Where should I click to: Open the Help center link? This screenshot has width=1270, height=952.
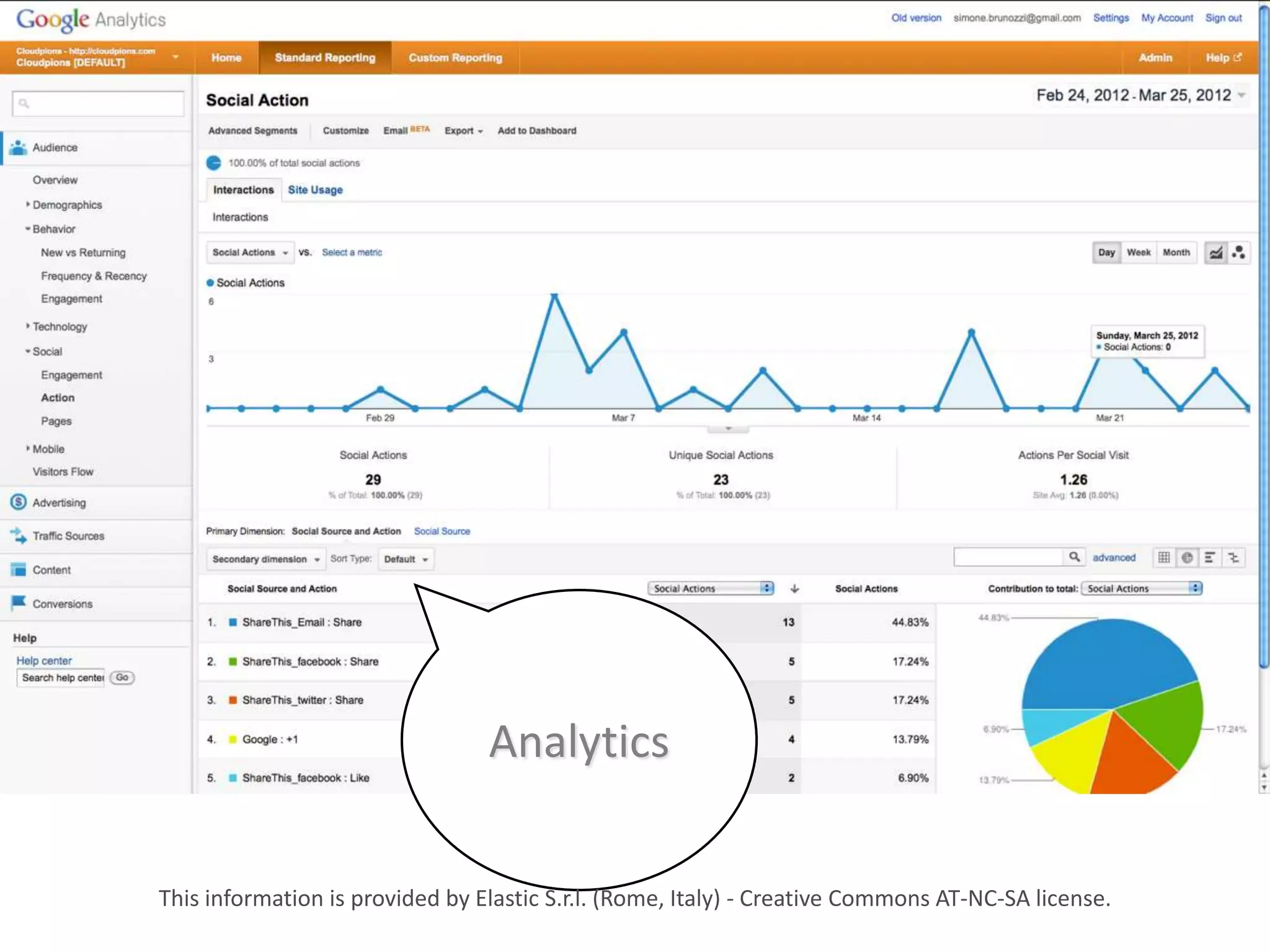click(44, 661)
